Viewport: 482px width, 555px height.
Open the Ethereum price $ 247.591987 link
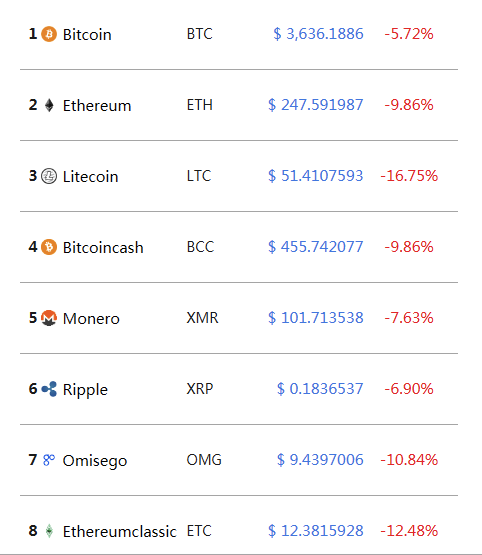[316, 105]
